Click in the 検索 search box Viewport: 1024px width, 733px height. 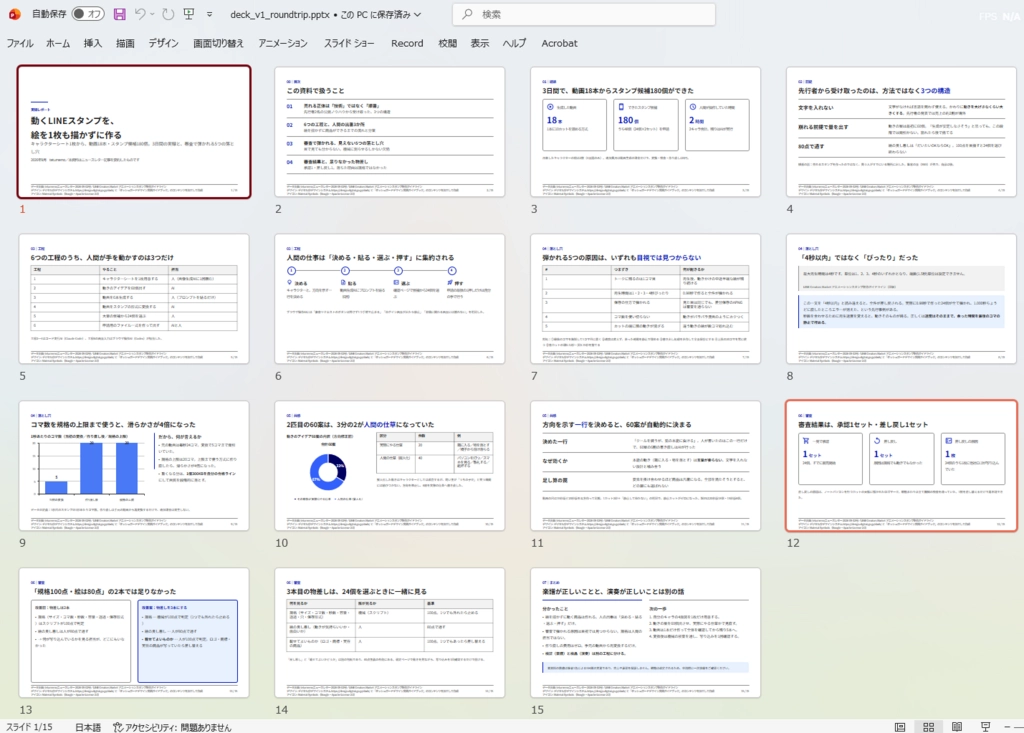pyautogui.click(x=584, y=14)
